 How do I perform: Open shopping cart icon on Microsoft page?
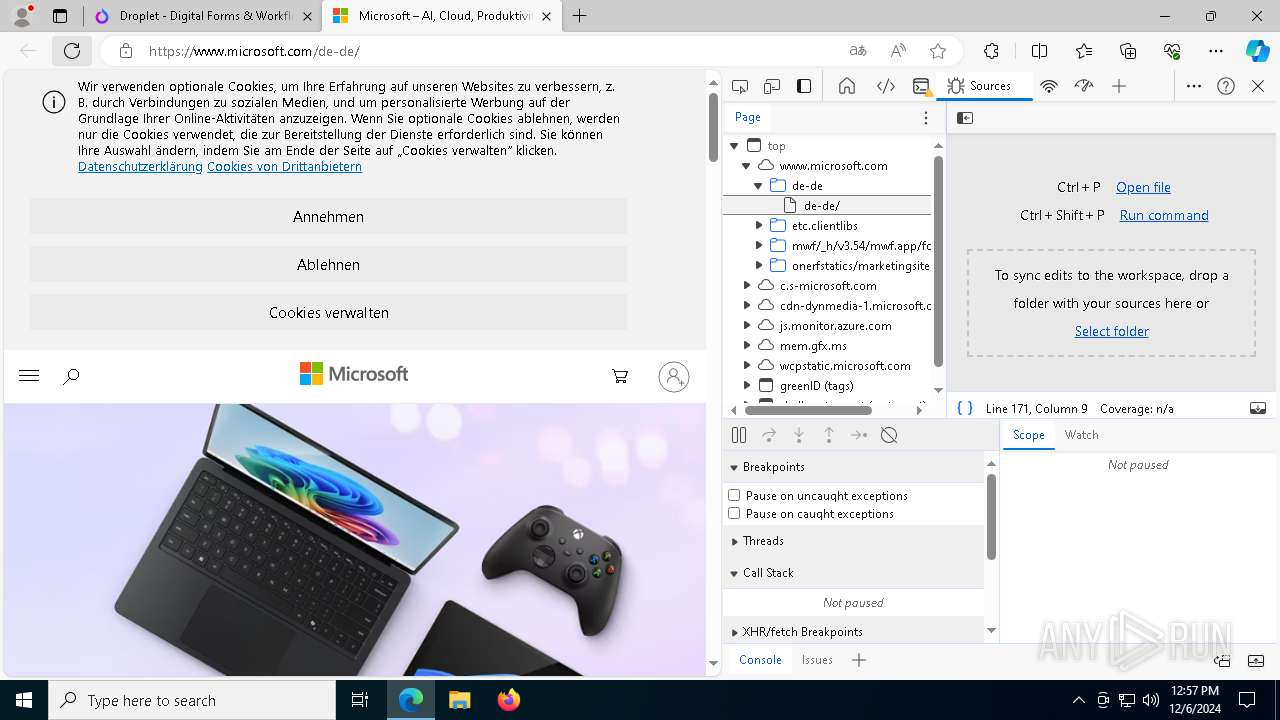pos(620,376)
